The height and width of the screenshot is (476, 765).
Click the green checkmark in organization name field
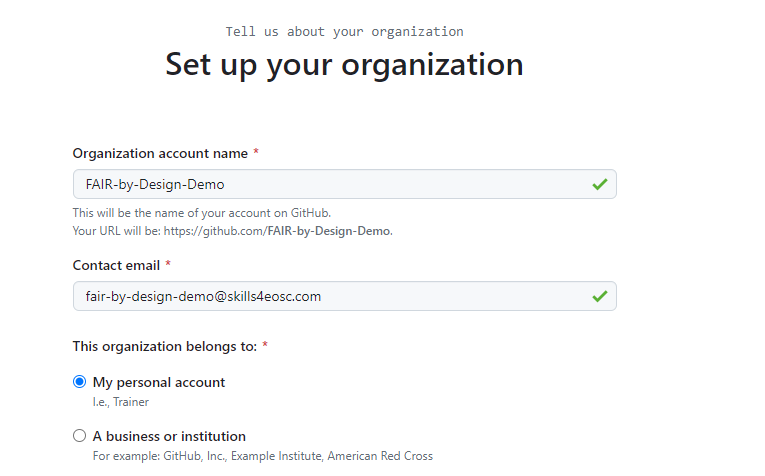pyautogui.click(x=599, y=184)
